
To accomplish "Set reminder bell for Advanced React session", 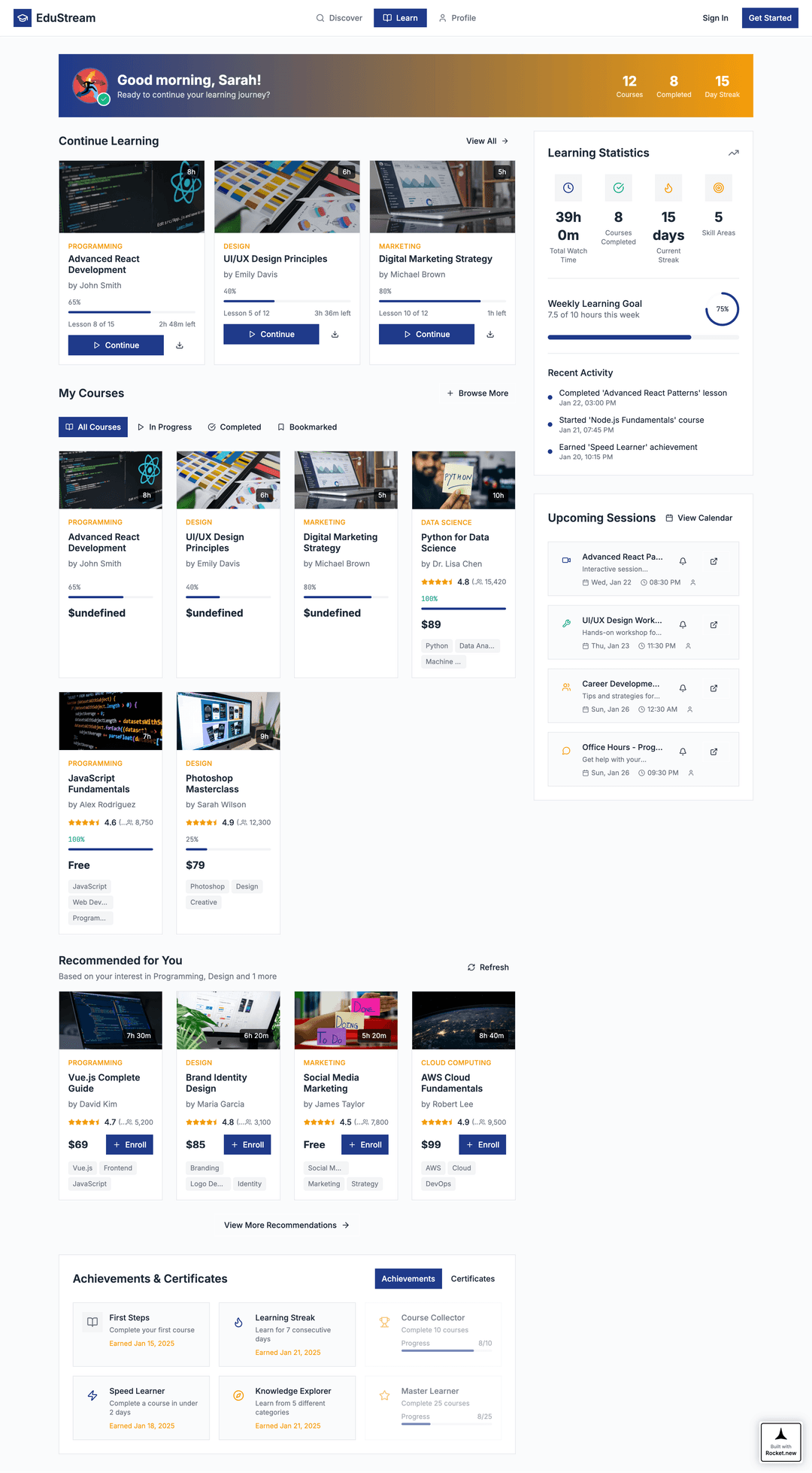I will pos(683,561).
